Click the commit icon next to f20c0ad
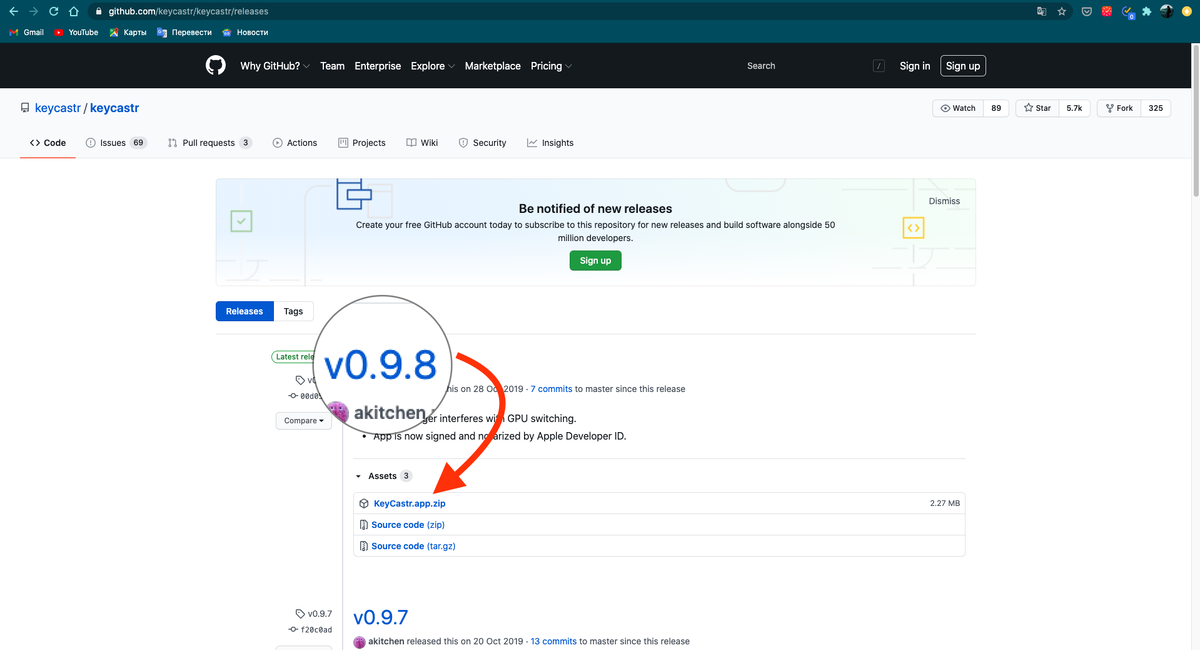 [x=293, y=630]
